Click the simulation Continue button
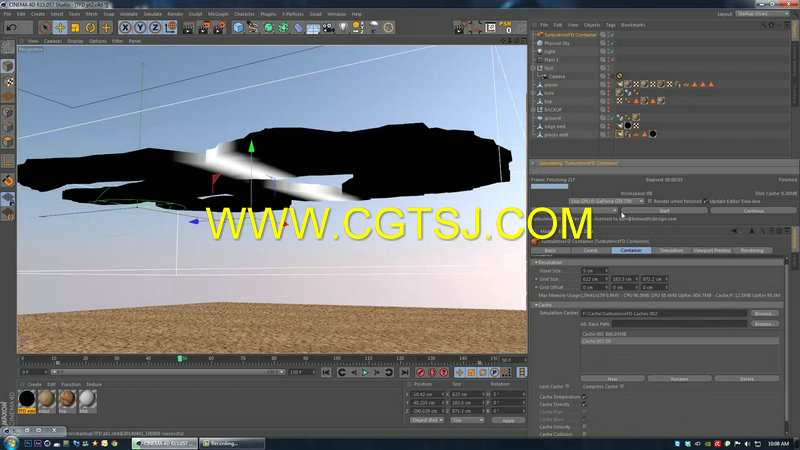Screen dimensions: 800x450 [x=753, y=211]
